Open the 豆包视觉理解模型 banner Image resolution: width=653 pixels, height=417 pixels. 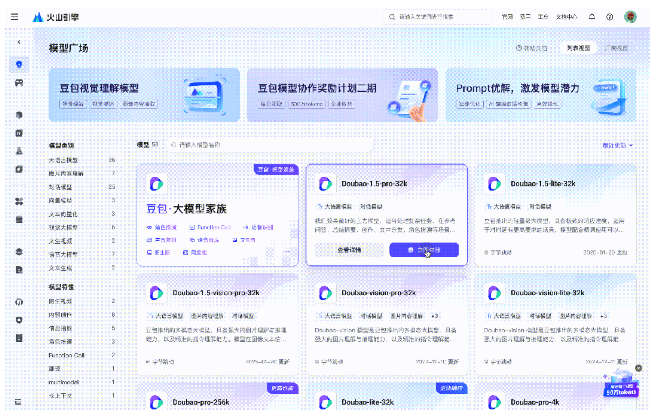pos(145,95)
